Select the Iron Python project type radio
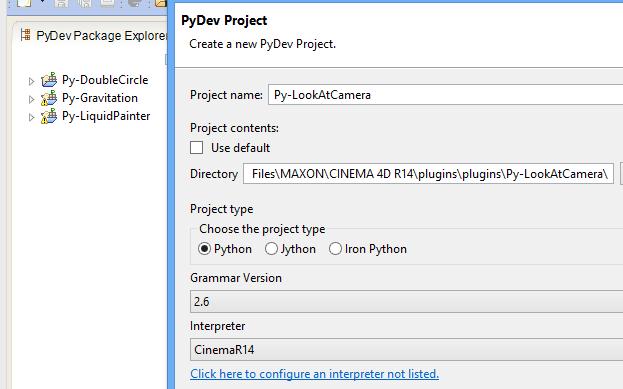Image resolution: width=623 pixels, height=389 pixels. (335, 249)
